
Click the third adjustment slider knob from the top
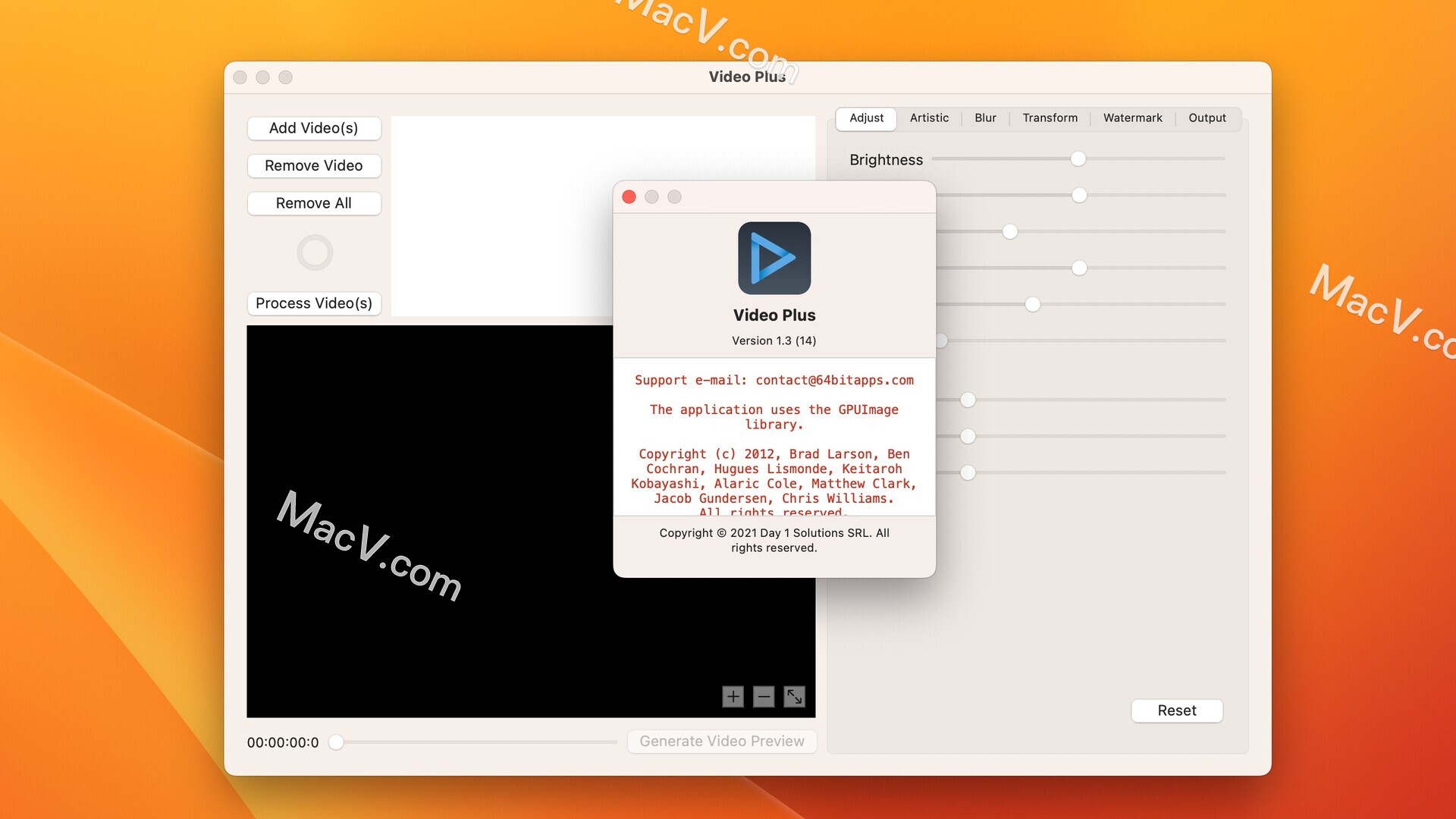[x=1009, y=232]
